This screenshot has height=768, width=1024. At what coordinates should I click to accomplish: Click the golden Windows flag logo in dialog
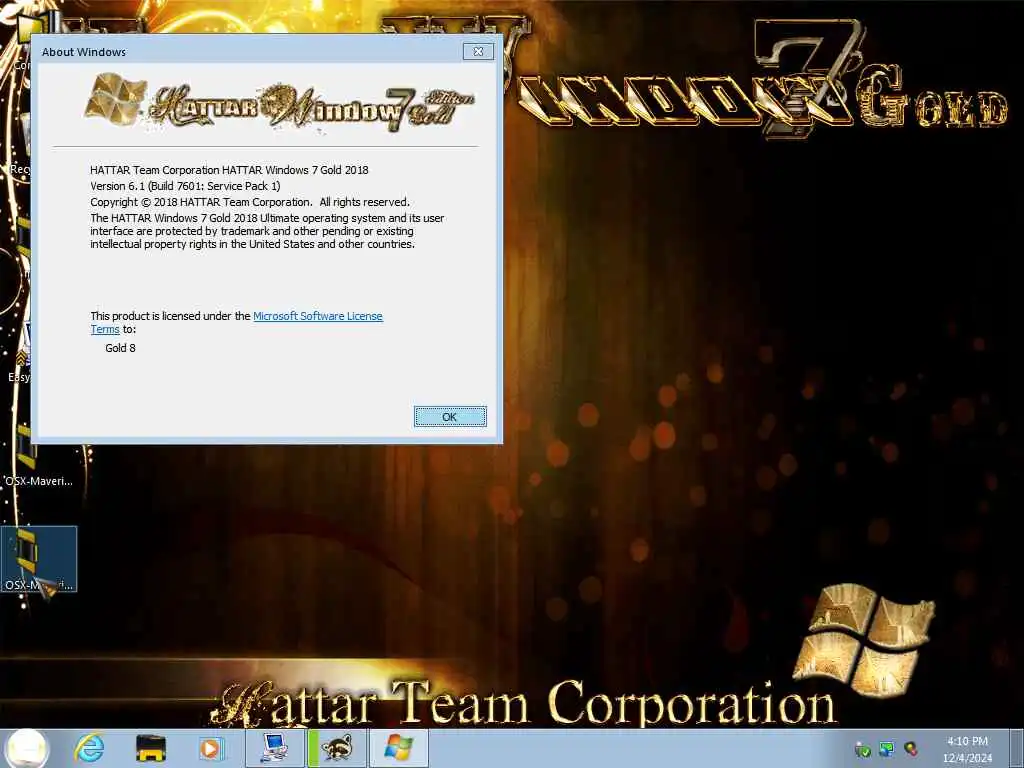coord(116,99)
